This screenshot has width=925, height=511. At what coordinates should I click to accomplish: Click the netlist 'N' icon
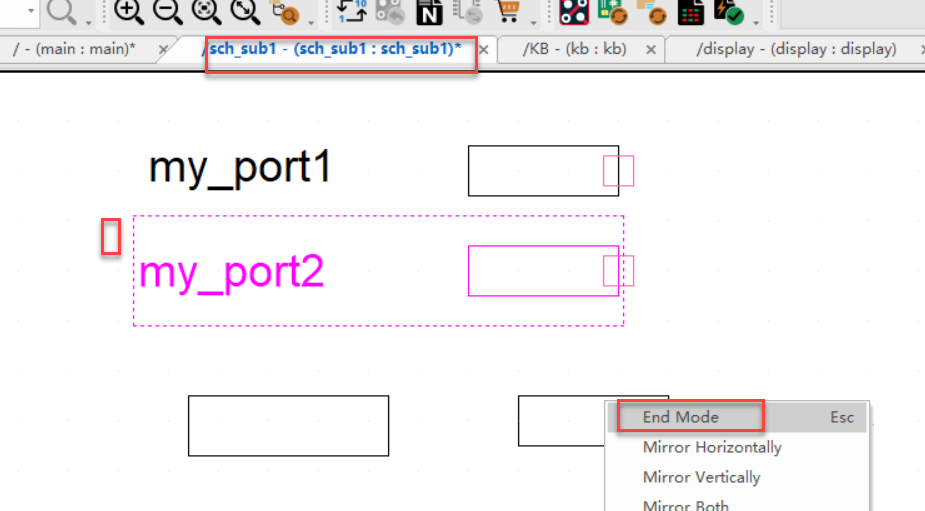(429, 12)
